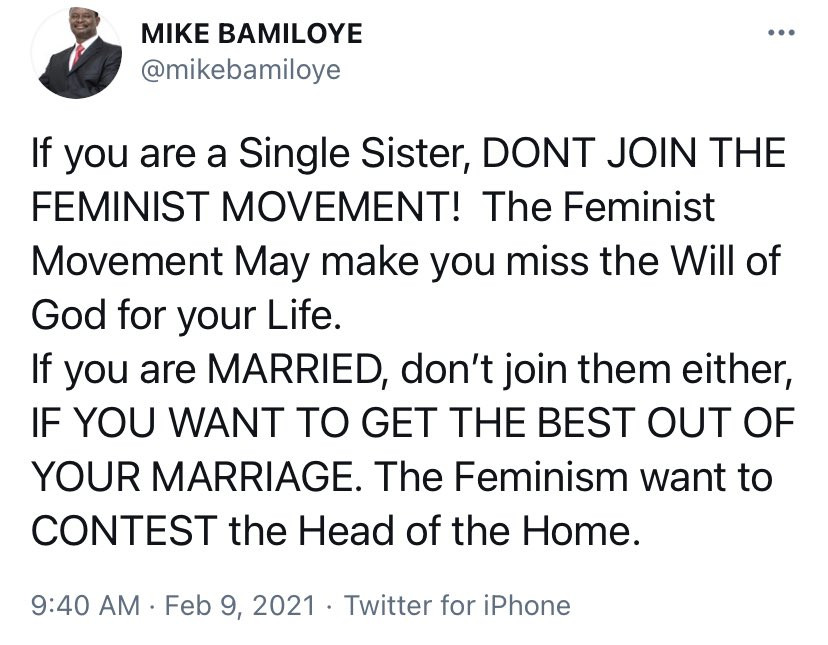828x645 pixels.
Task: Click the Feb 9, 2021 date
Action: pyautogui.click(x=239, y=605)
